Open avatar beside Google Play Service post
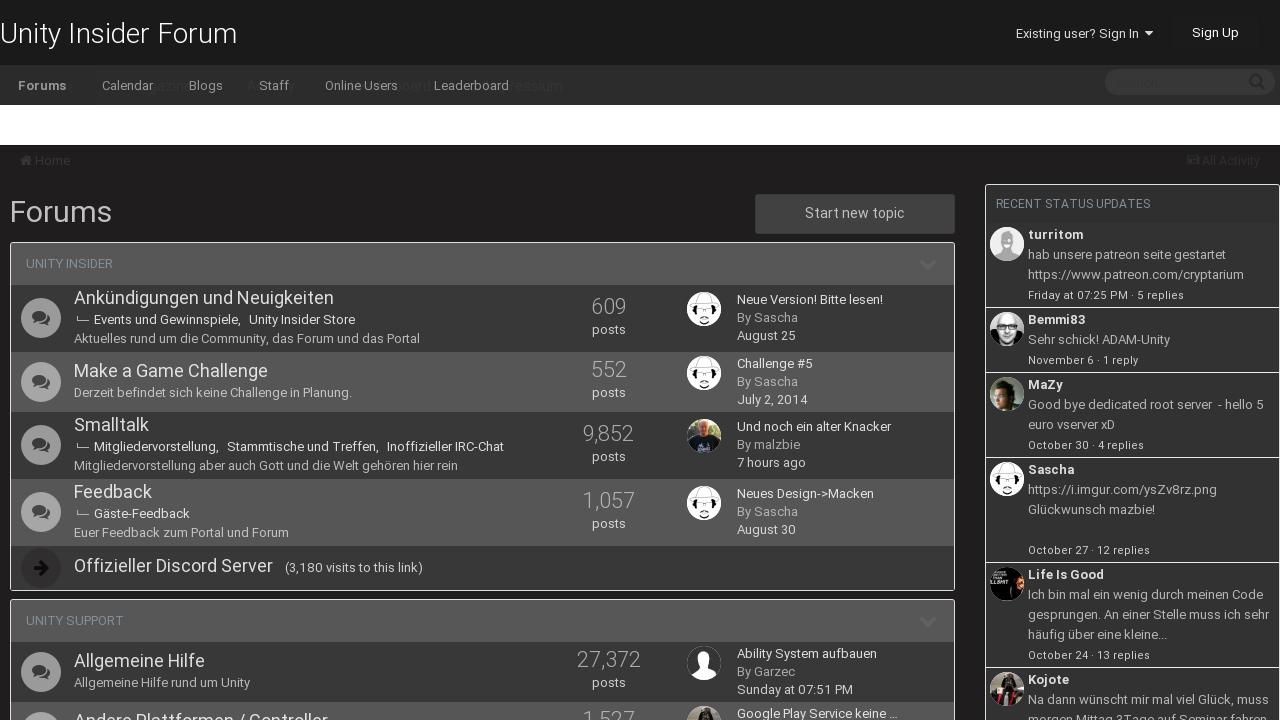This screenshot has height=720, width=1280. tap(704, 713)
